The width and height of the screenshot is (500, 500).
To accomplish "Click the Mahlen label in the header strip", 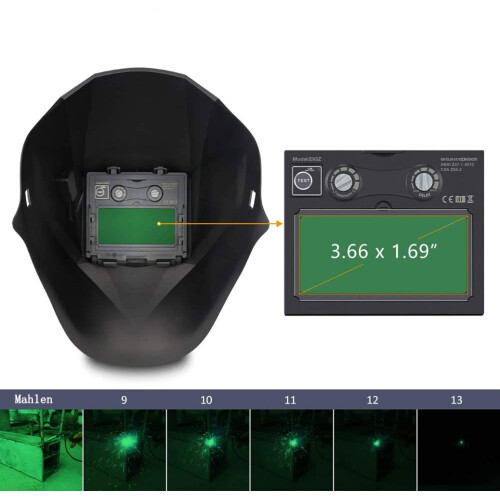I will click(33, 399).
